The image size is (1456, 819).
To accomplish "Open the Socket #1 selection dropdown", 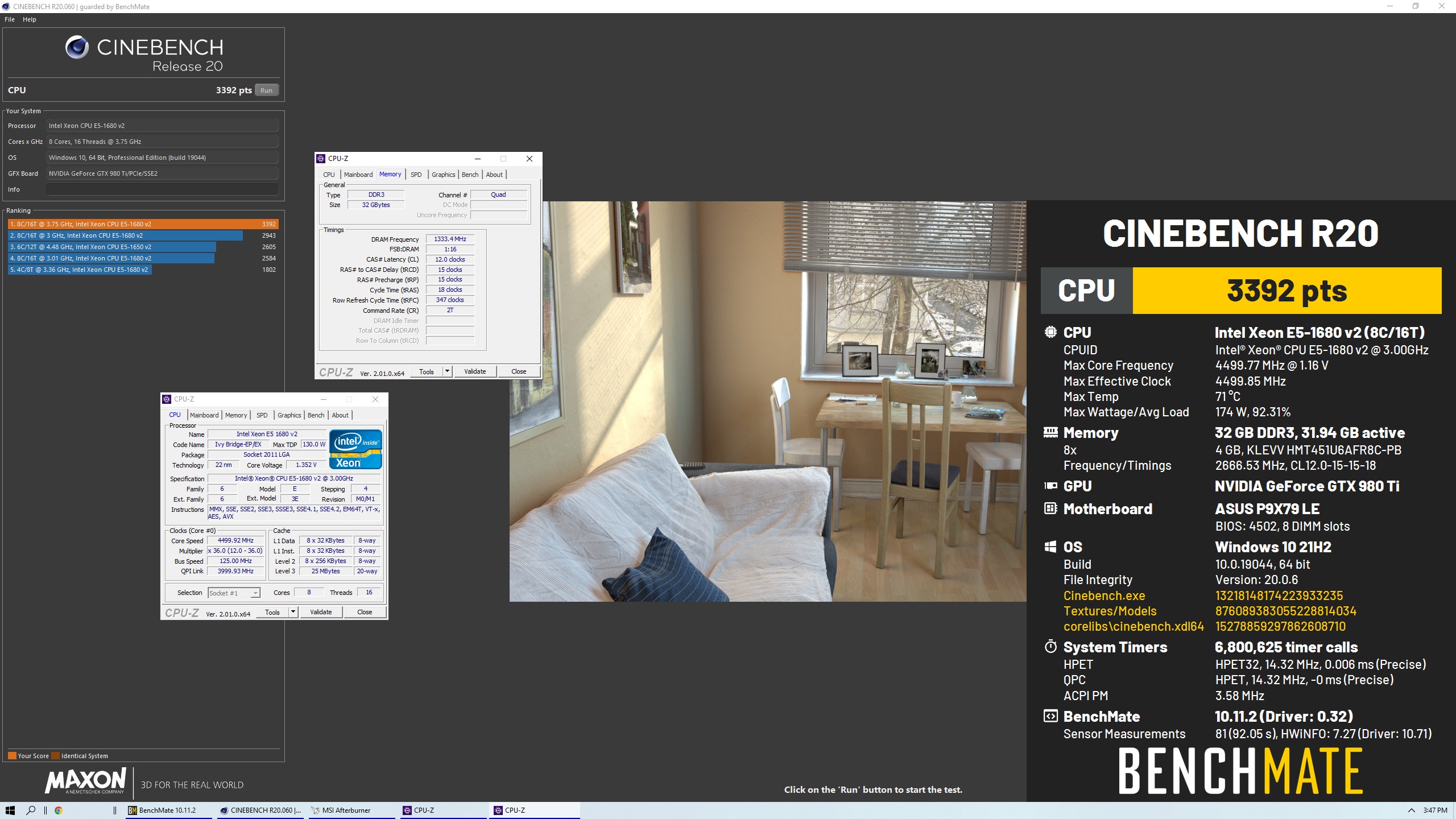I will tap(234, 593).
